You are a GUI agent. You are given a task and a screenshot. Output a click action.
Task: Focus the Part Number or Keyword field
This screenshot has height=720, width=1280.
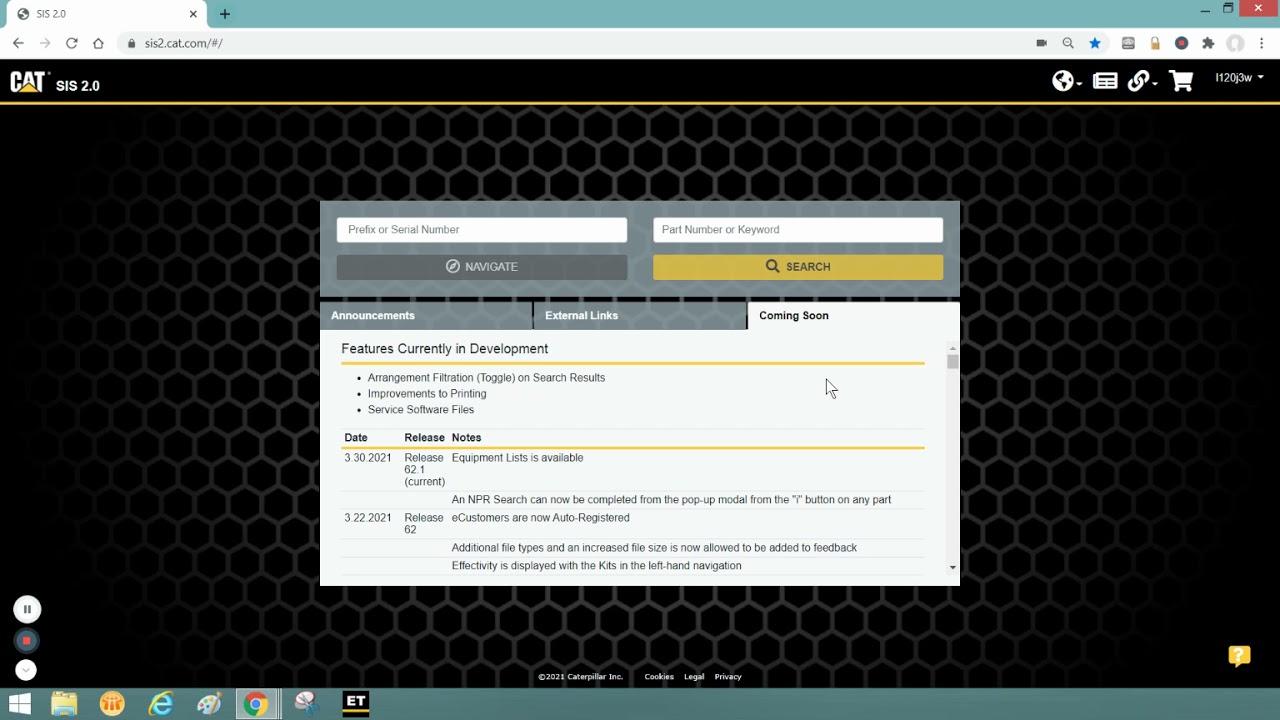tap(798, 230)
